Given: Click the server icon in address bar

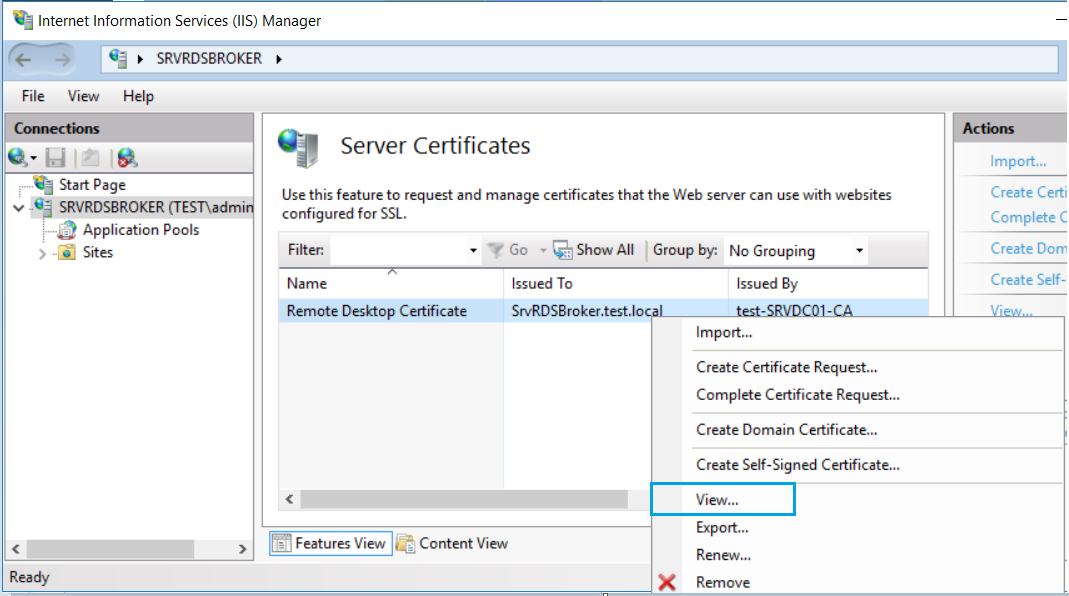Looking at the screenshot, I should click(118, 59).
